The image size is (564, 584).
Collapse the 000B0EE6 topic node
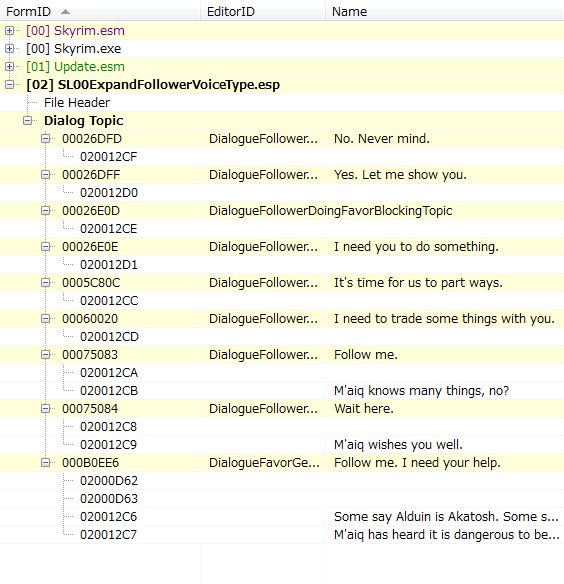[45, 463]
